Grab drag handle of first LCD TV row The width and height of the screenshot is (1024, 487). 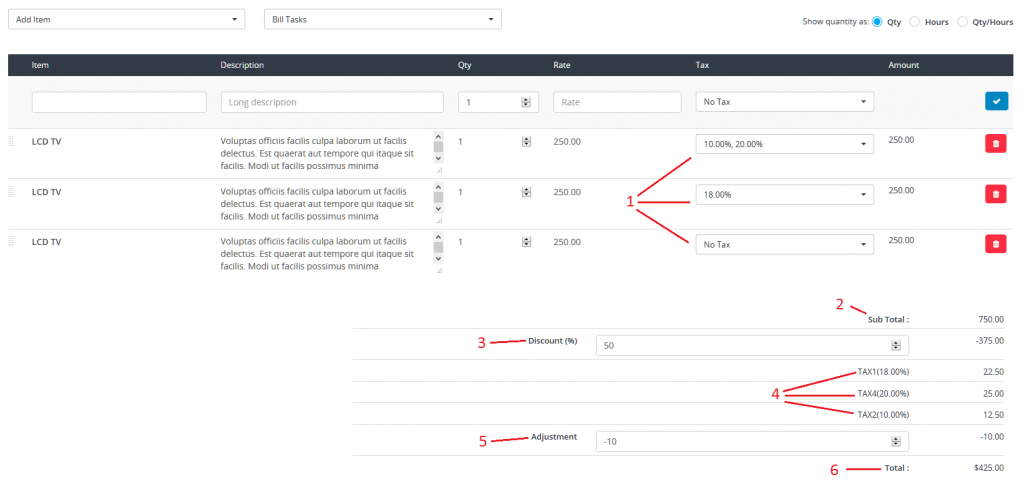[x=12, y=142]
